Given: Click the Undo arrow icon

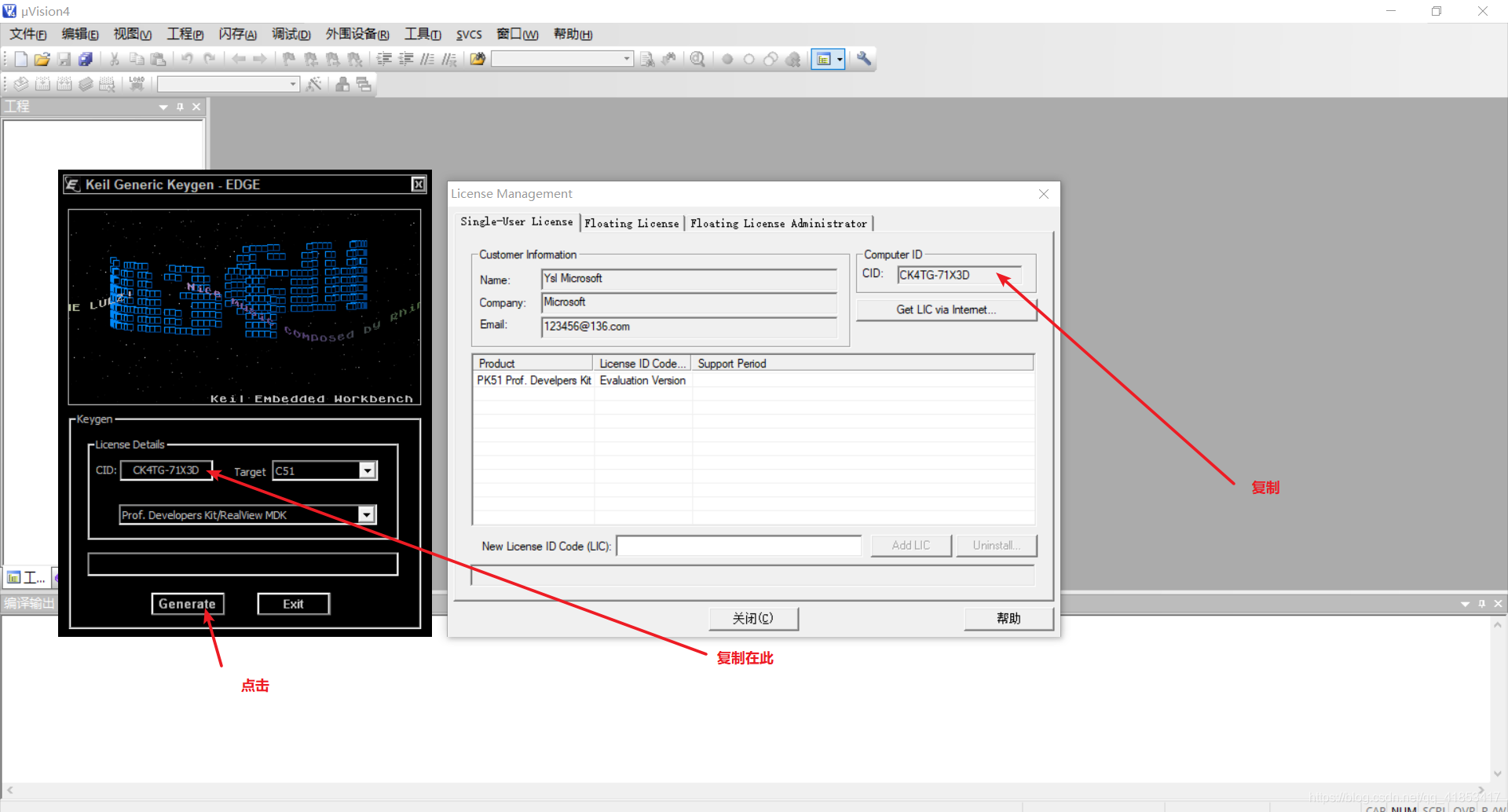Looking at the screenshot, I should pyautogui.click(x=187, y=59).
